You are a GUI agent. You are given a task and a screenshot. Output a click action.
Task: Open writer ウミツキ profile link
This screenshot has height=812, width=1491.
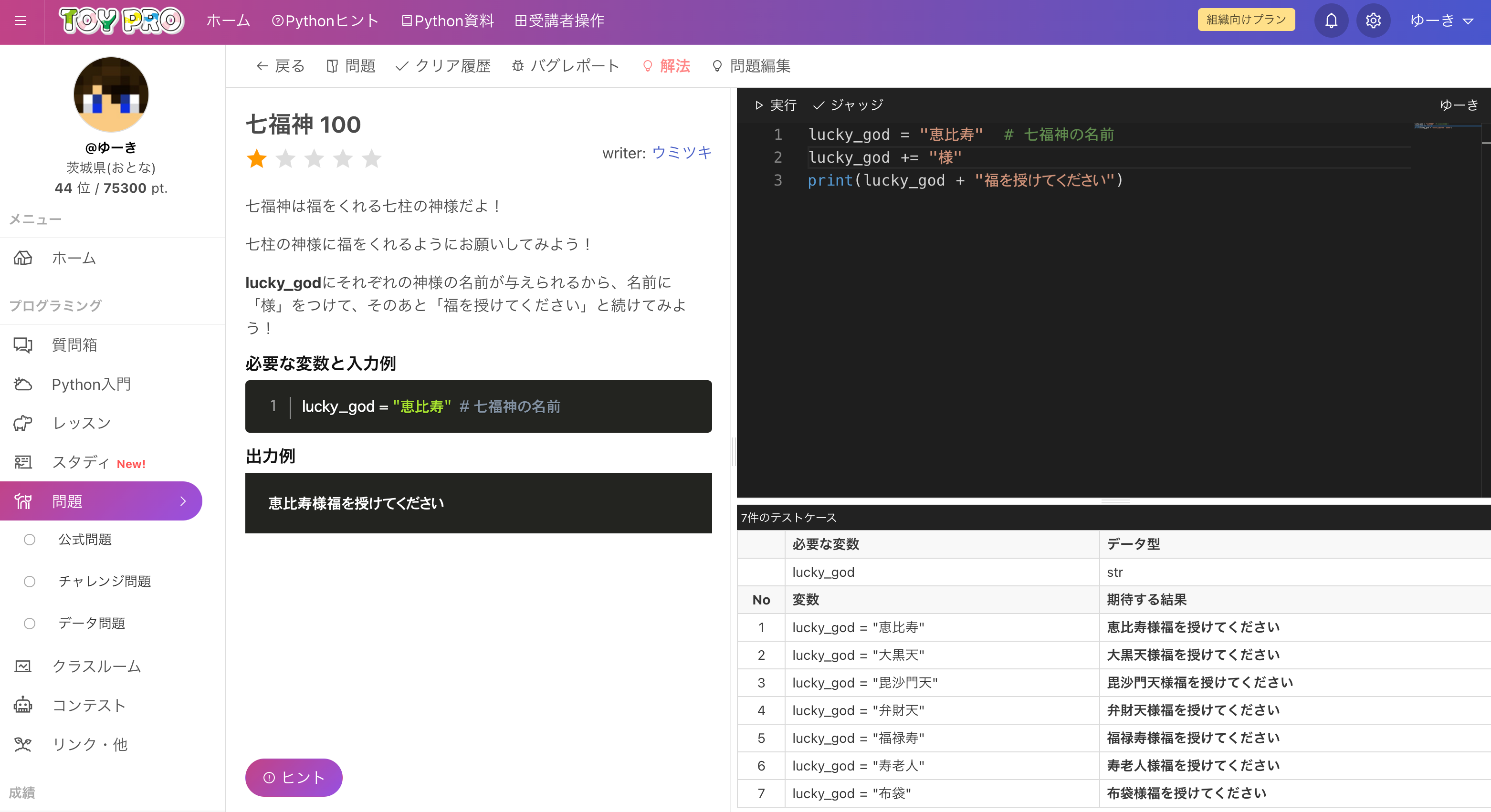coord(681,152)
